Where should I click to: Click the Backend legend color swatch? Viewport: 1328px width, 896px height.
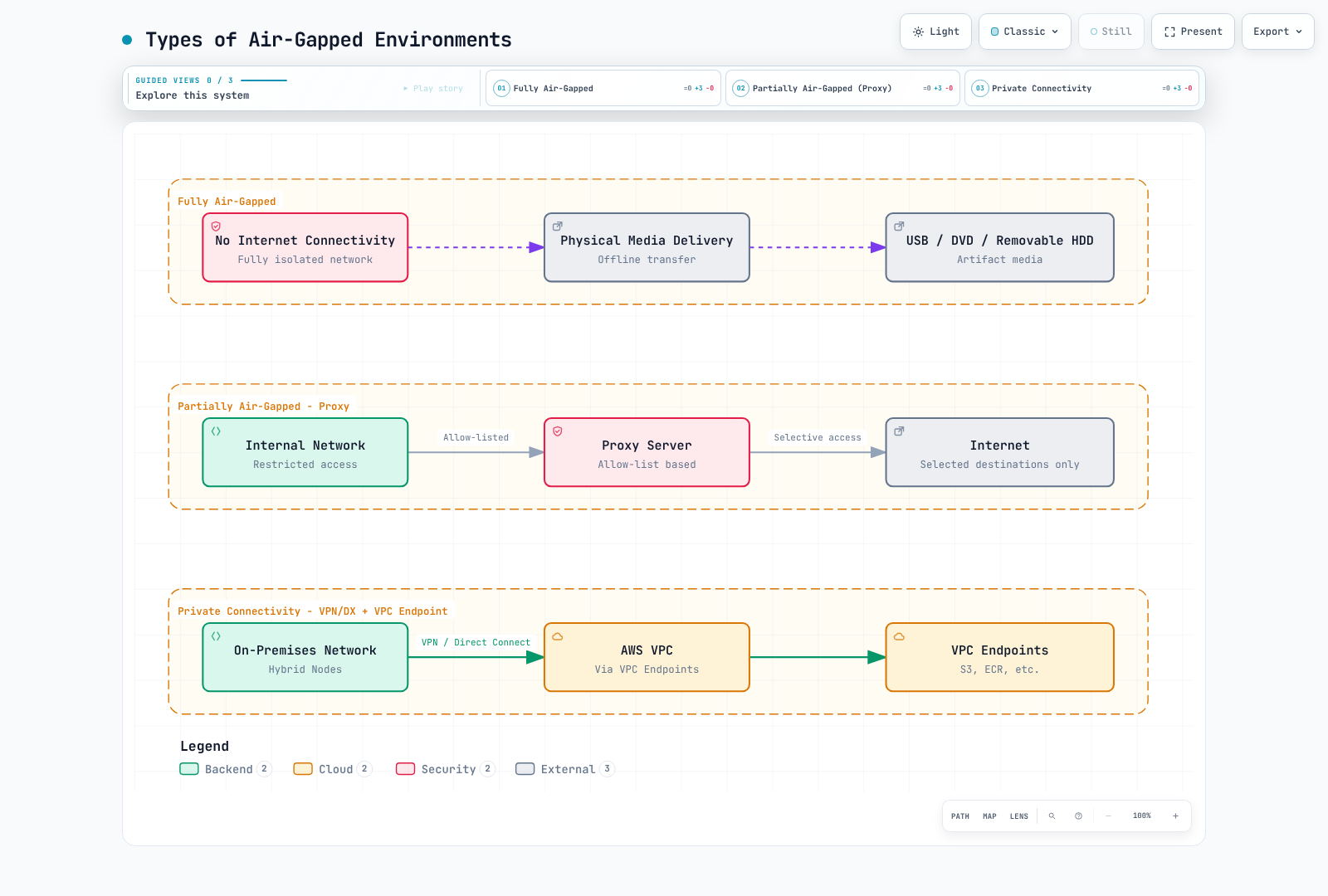coord(189,769)
